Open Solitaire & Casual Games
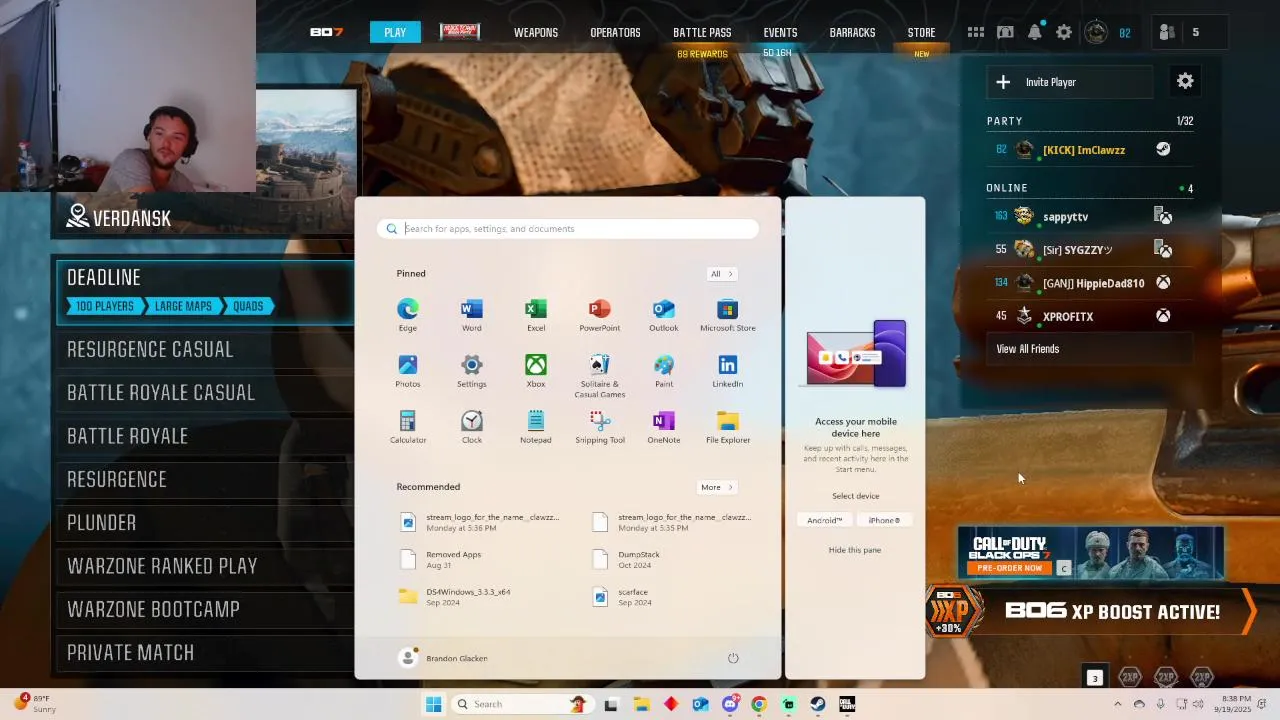The height and width of the screenshot is (720, 1280). pos(600,375)
